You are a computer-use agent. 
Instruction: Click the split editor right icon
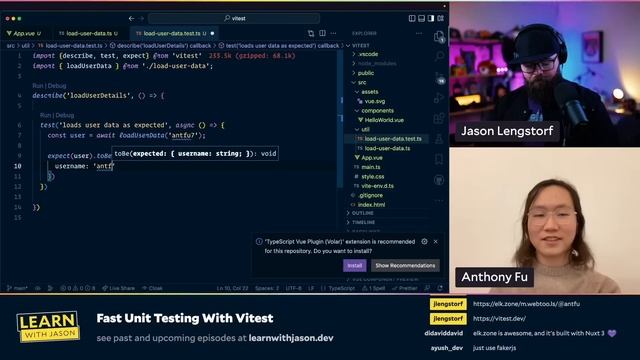point(322,33)
